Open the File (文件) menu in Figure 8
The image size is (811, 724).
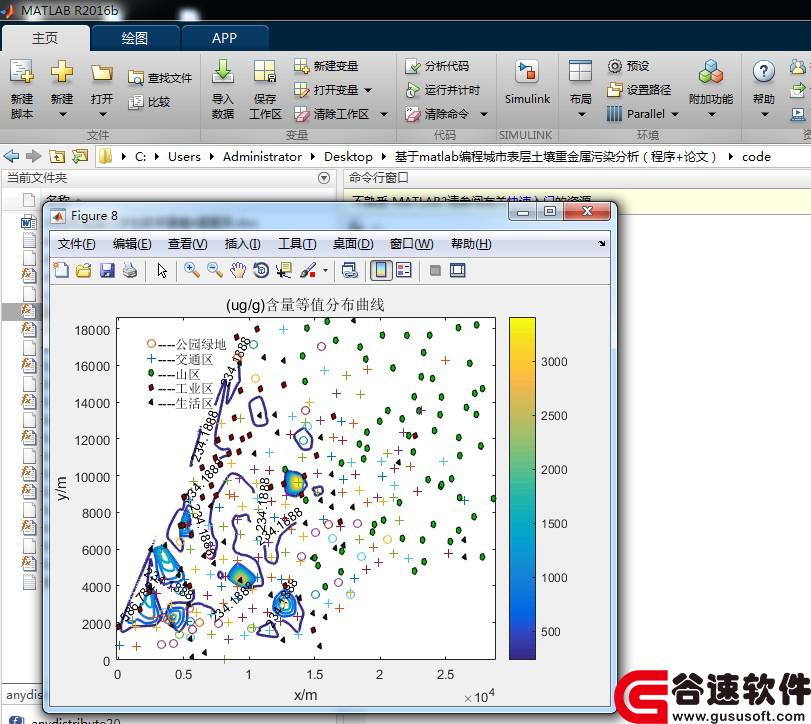point(76,244)
